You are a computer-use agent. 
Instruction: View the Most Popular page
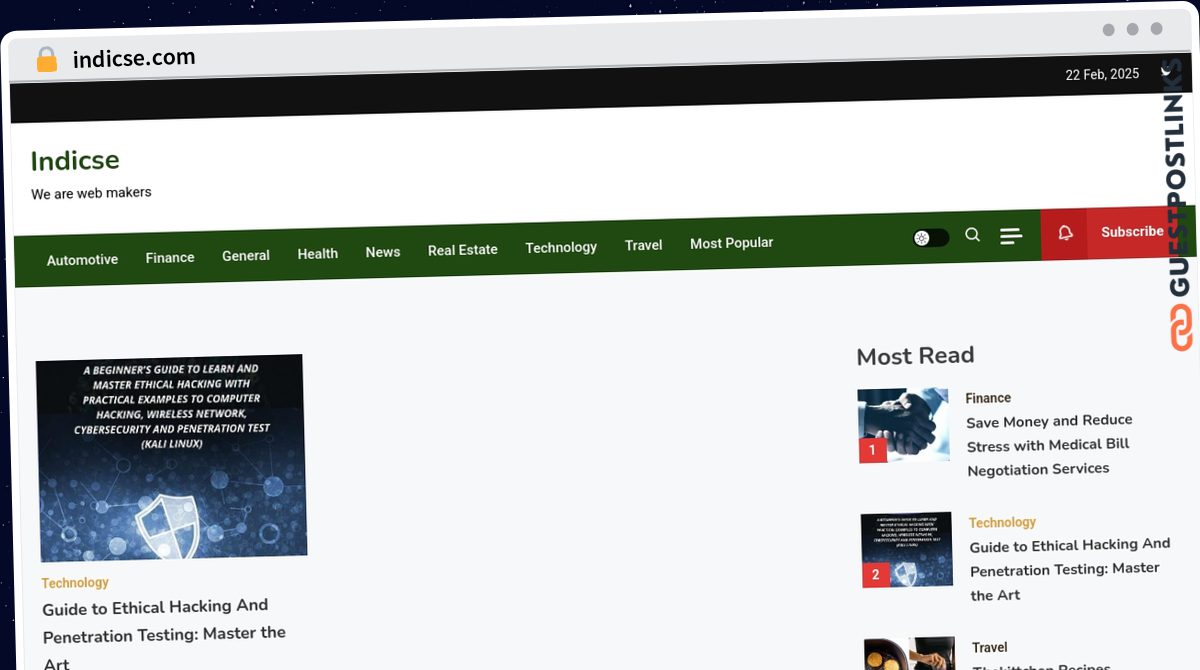tap(732, 243)
